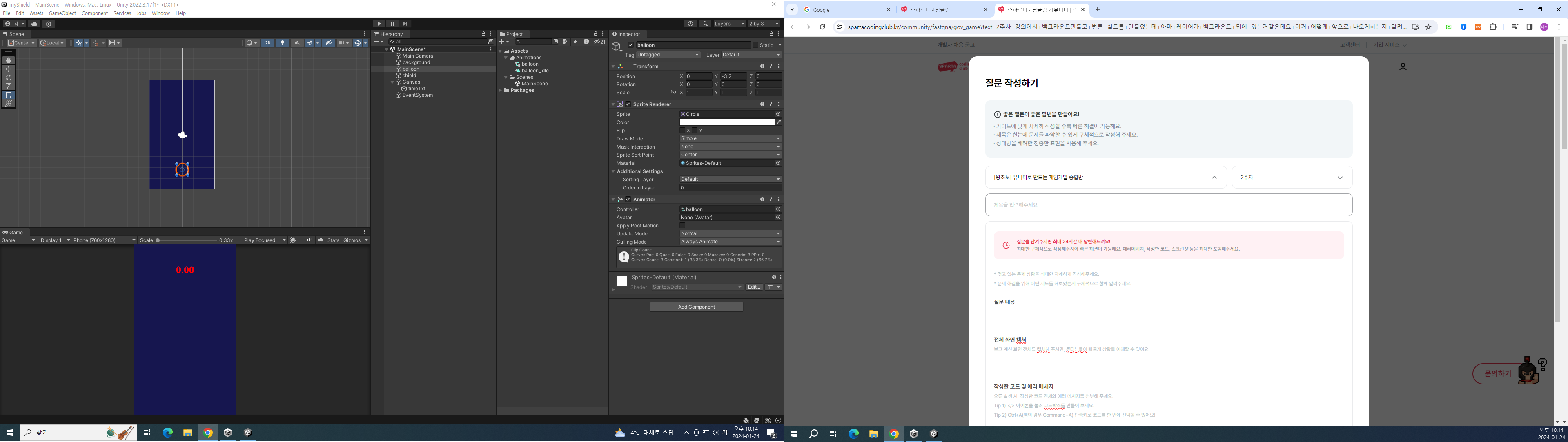
Task: Click the Play button in Unity
Action: click(379, 24)
